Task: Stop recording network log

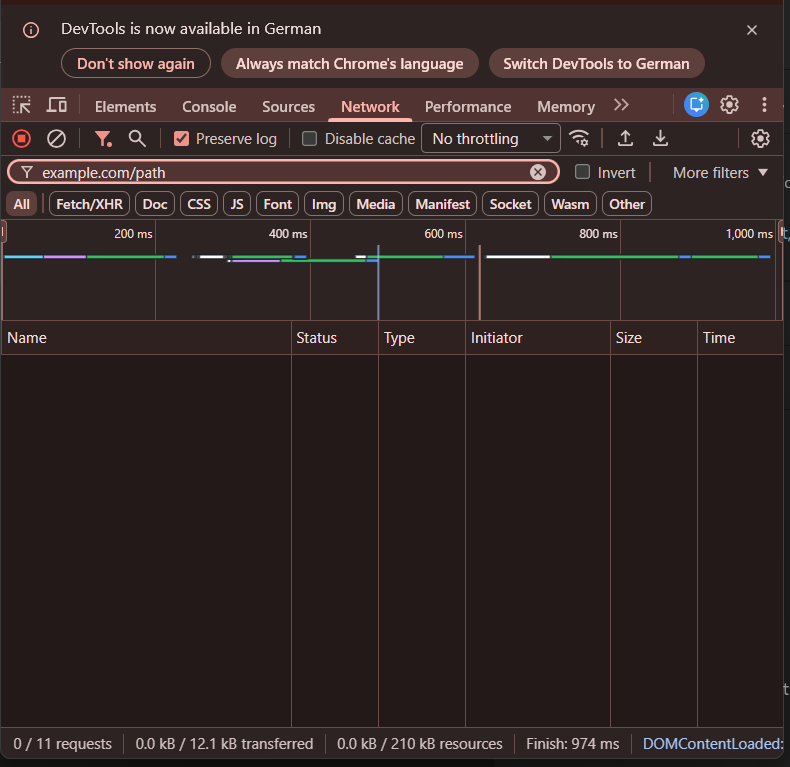Action: click(22, 139)
